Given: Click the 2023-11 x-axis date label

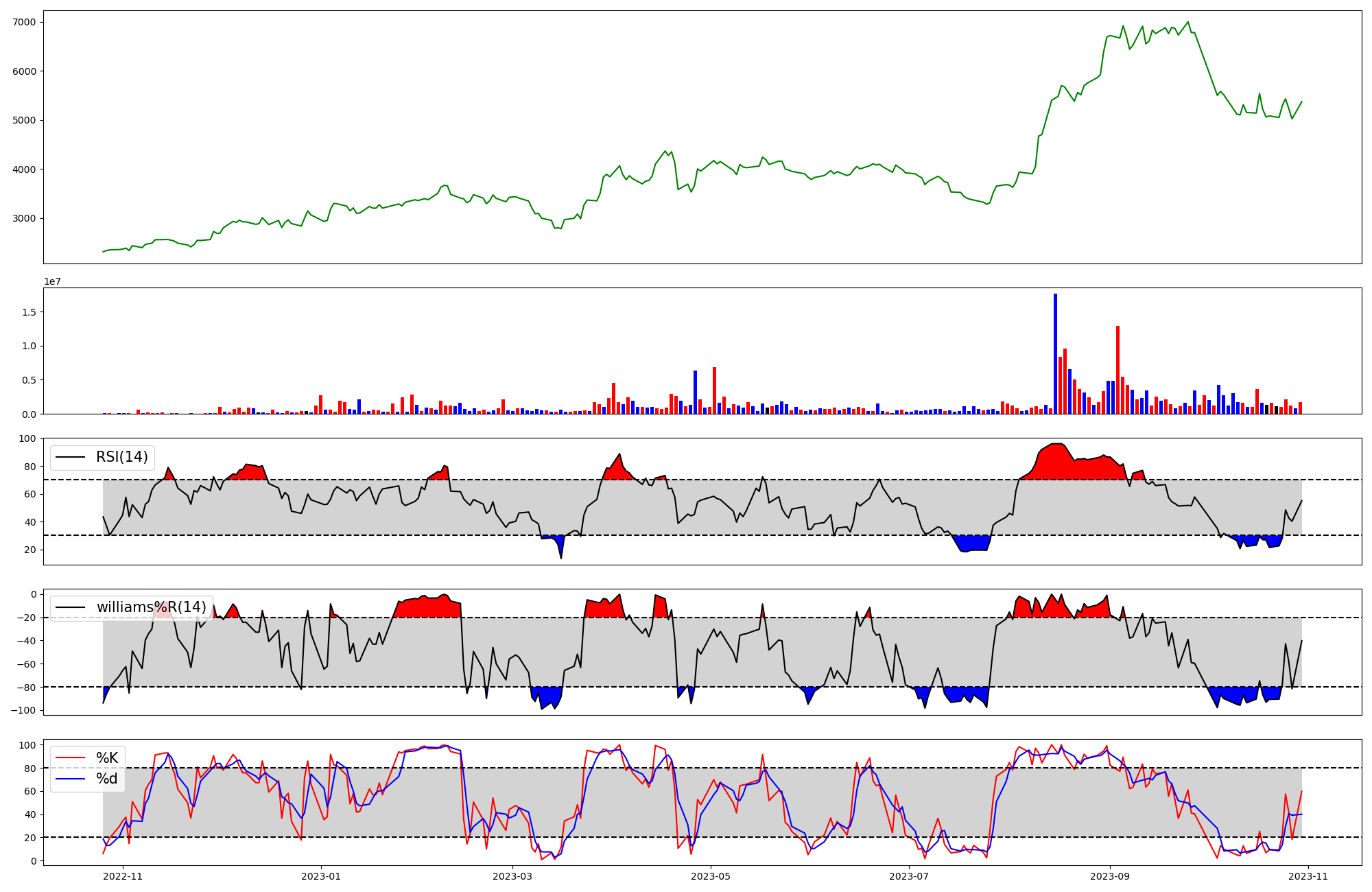Looking at the screenshot, I should click(1308, 876).
